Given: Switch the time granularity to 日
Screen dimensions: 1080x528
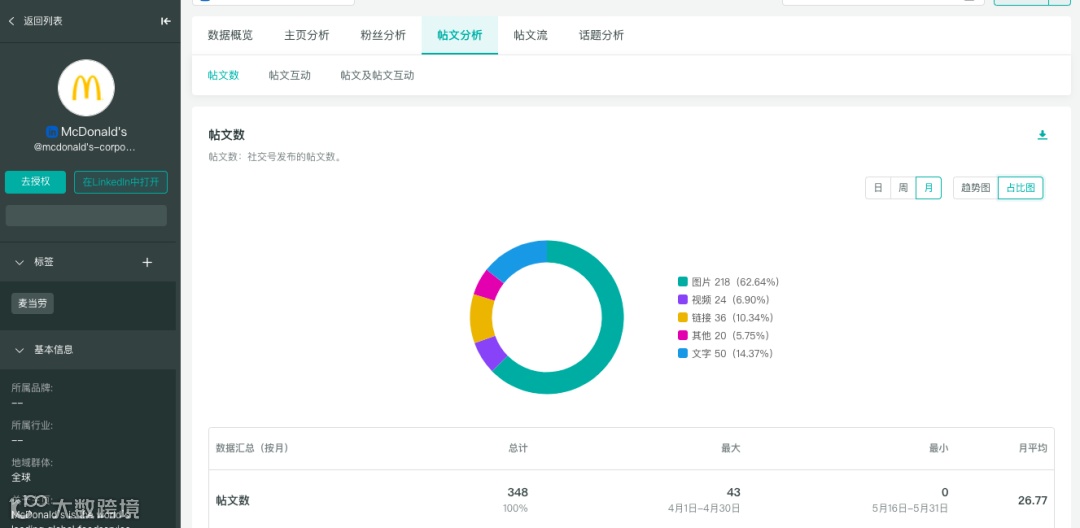Looking at the screenshot, I should coord(878,188).
